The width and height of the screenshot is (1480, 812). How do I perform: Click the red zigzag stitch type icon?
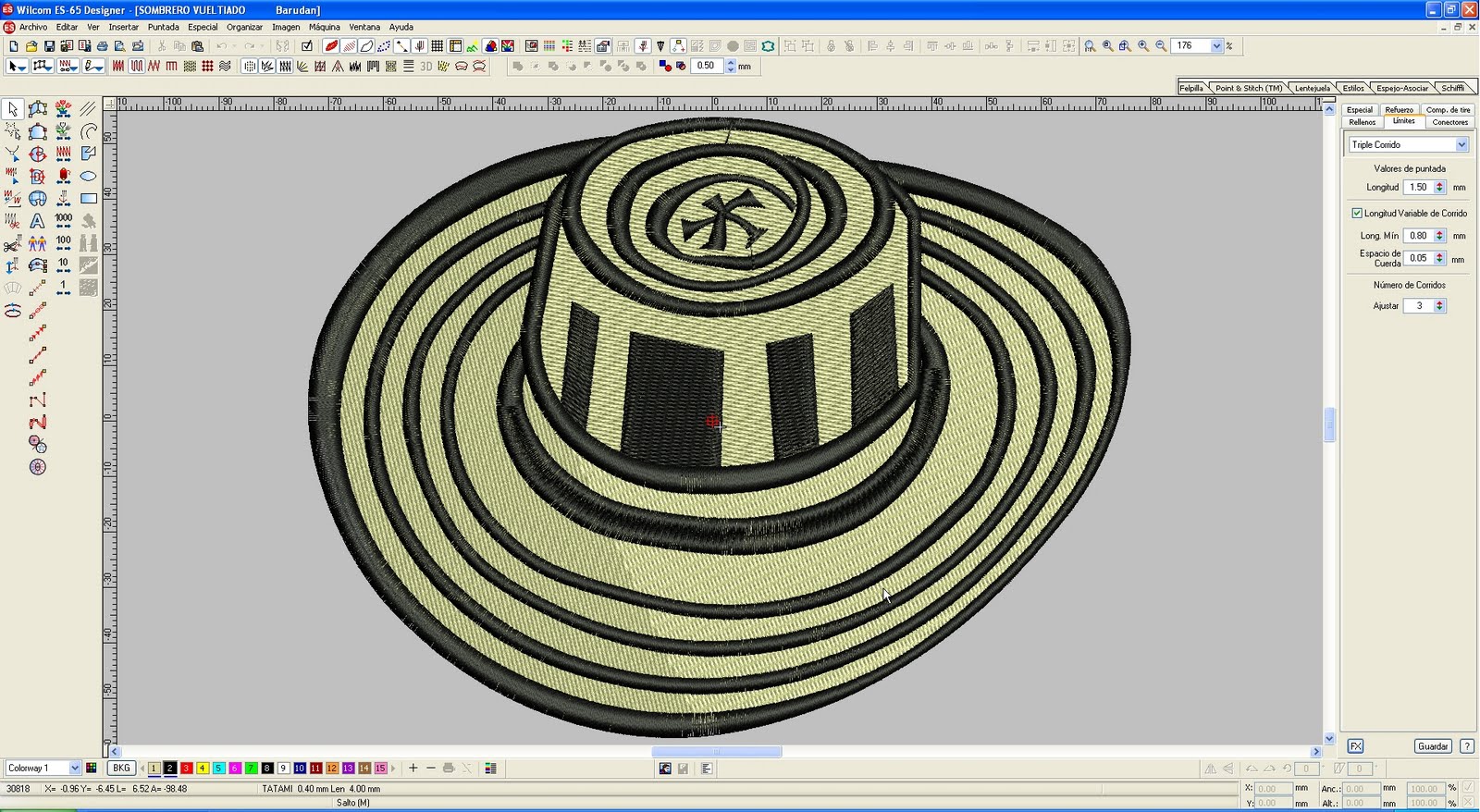tap(154, 67)
